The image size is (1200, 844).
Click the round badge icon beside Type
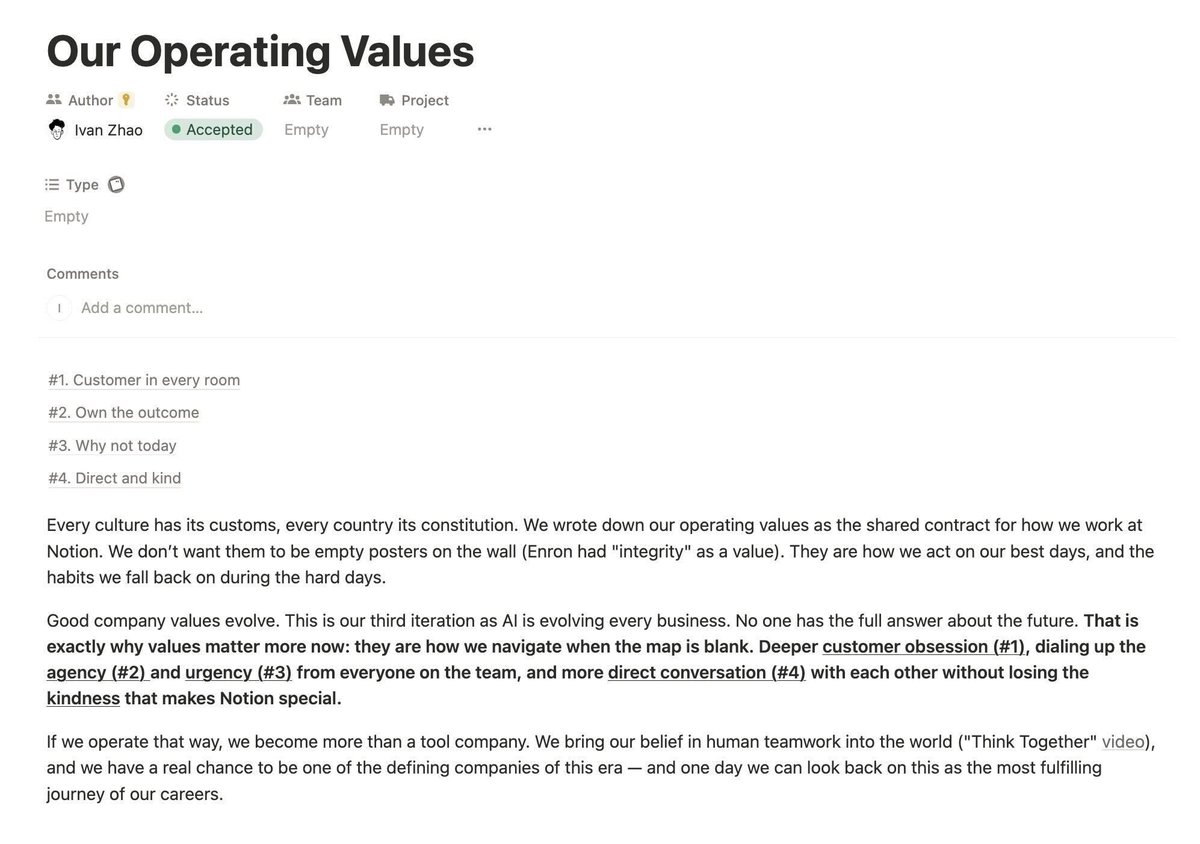point(116,185)
